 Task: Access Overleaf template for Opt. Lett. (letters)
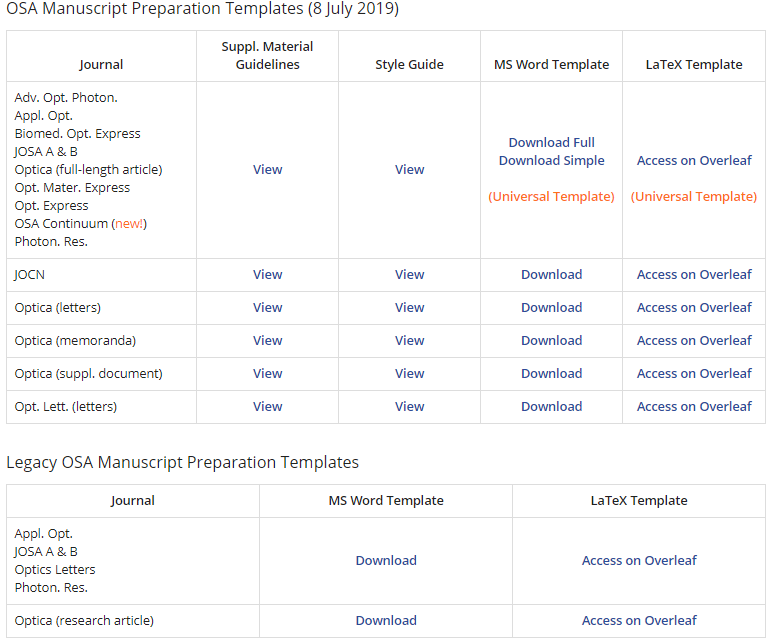(x=694, y=406)
